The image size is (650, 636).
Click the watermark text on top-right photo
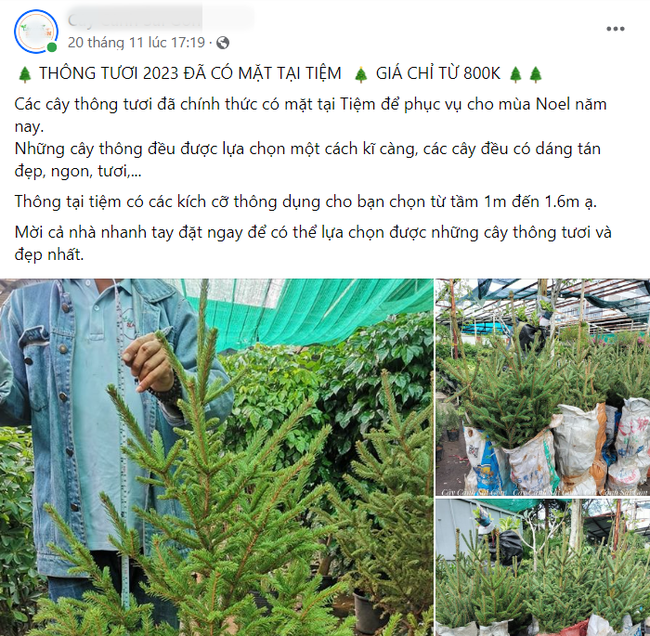(x=544, y=493)
